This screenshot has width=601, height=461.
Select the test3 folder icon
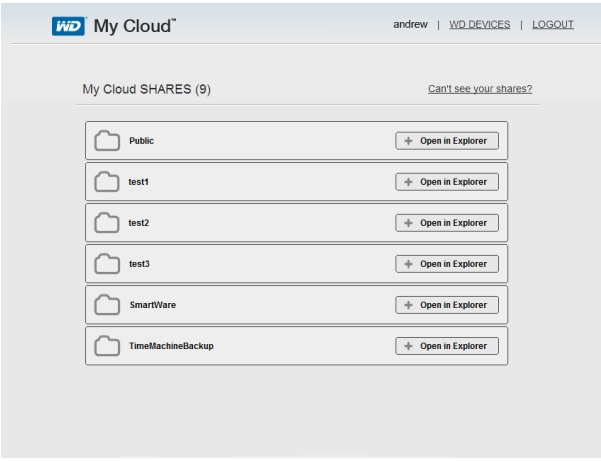[107, 264]
